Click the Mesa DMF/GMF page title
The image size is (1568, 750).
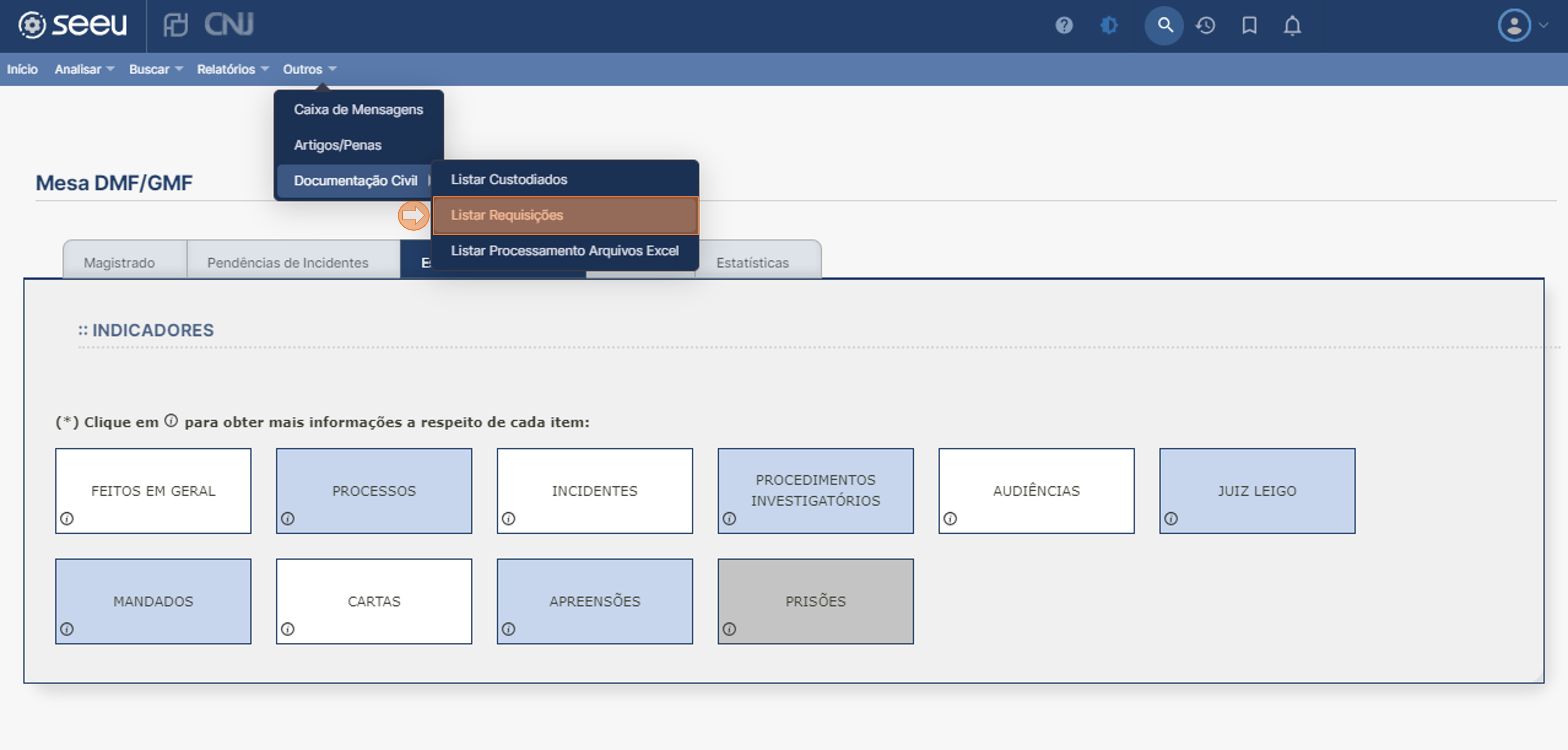tap(114, 183)
